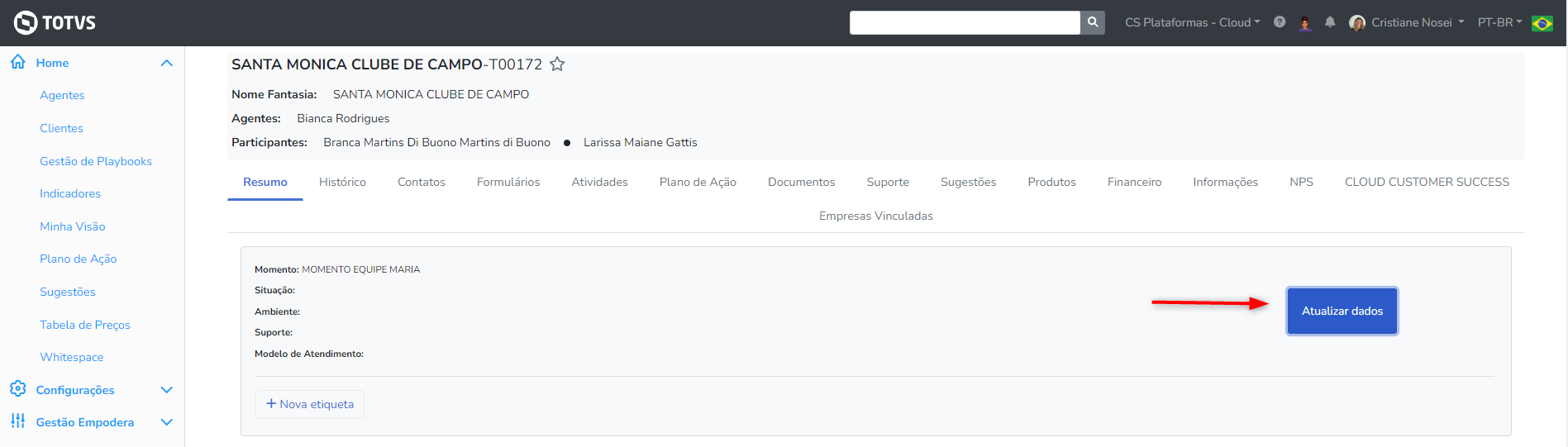Image resolution: width=1568 pixels, height=447 pixels.
Task: Click the Brazil flag icon
Action: [x=1542, y=23]
